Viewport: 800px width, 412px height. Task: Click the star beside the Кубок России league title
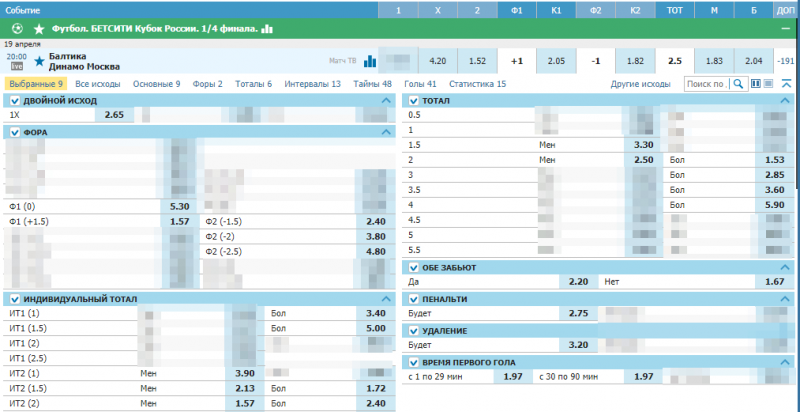pyautogui.click(x=39, y=29)
